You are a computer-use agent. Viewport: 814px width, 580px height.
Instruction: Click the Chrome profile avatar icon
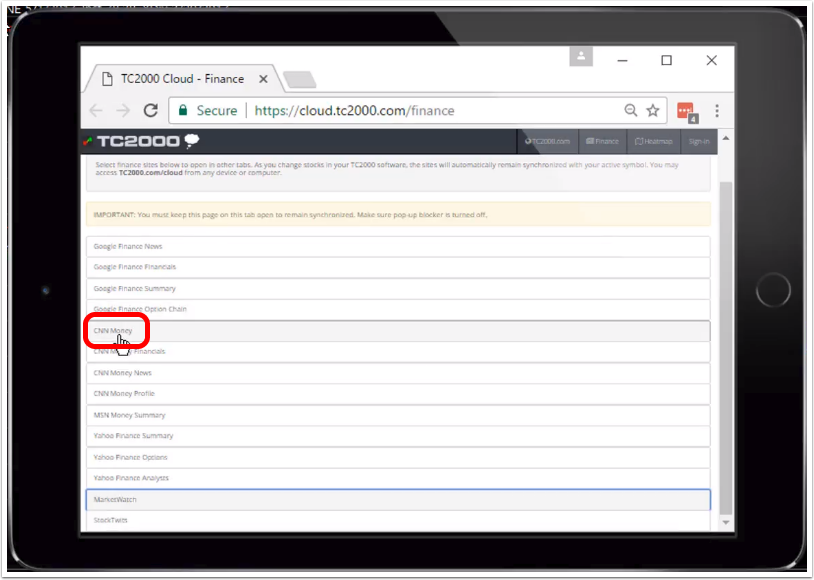pyautogui.click(x=581, y=56)
